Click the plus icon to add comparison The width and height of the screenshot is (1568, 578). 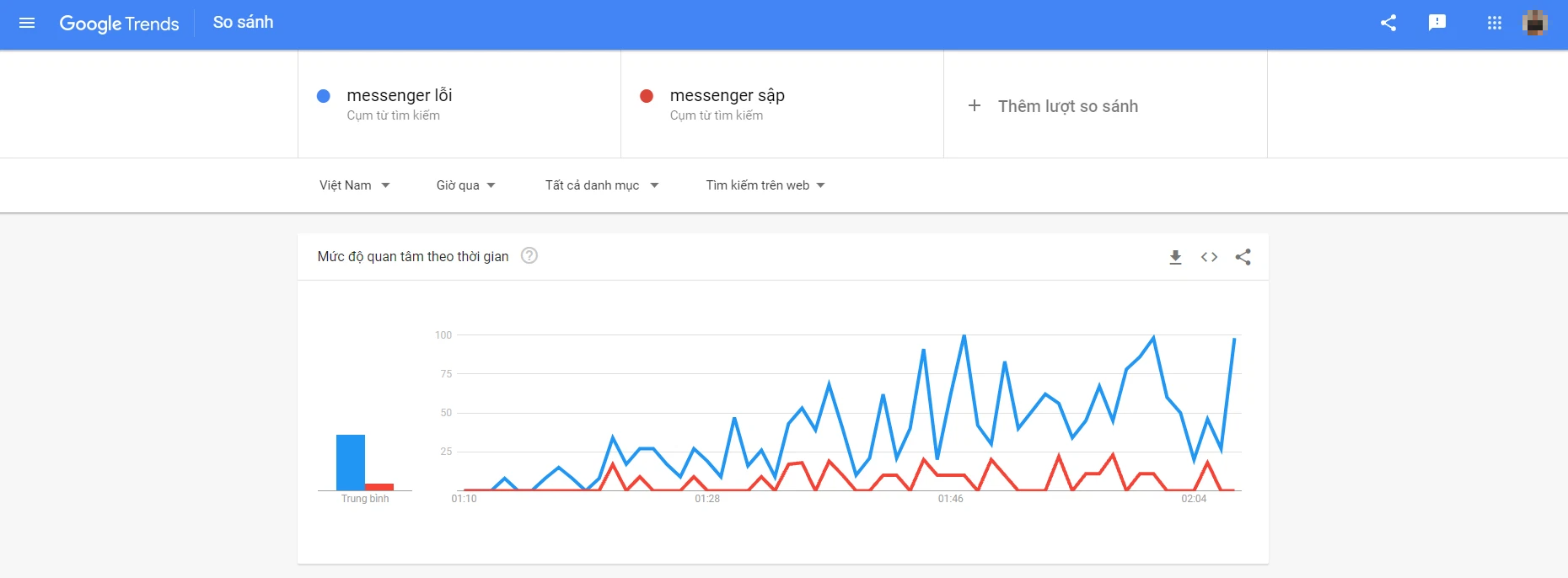[x=975, y=105]
